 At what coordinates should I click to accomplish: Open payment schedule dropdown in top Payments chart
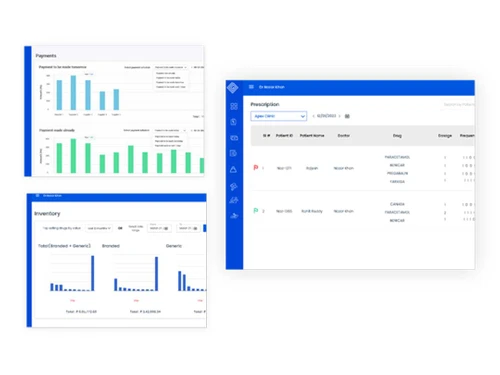[x=171, y=67]
